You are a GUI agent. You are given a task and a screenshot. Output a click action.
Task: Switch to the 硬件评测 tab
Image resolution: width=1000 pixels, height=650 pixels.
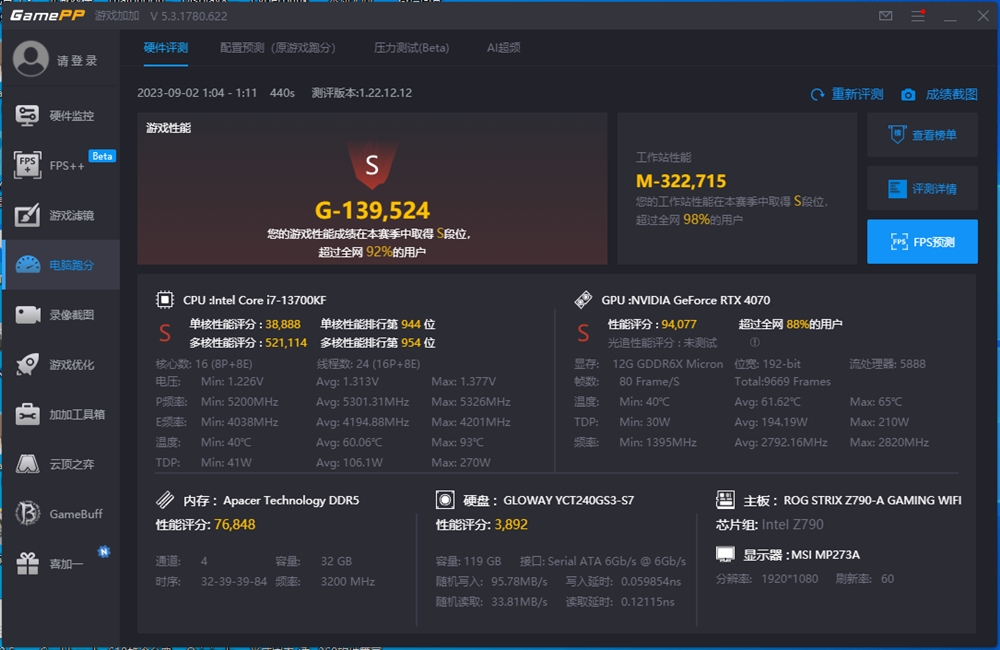point(165,48)
